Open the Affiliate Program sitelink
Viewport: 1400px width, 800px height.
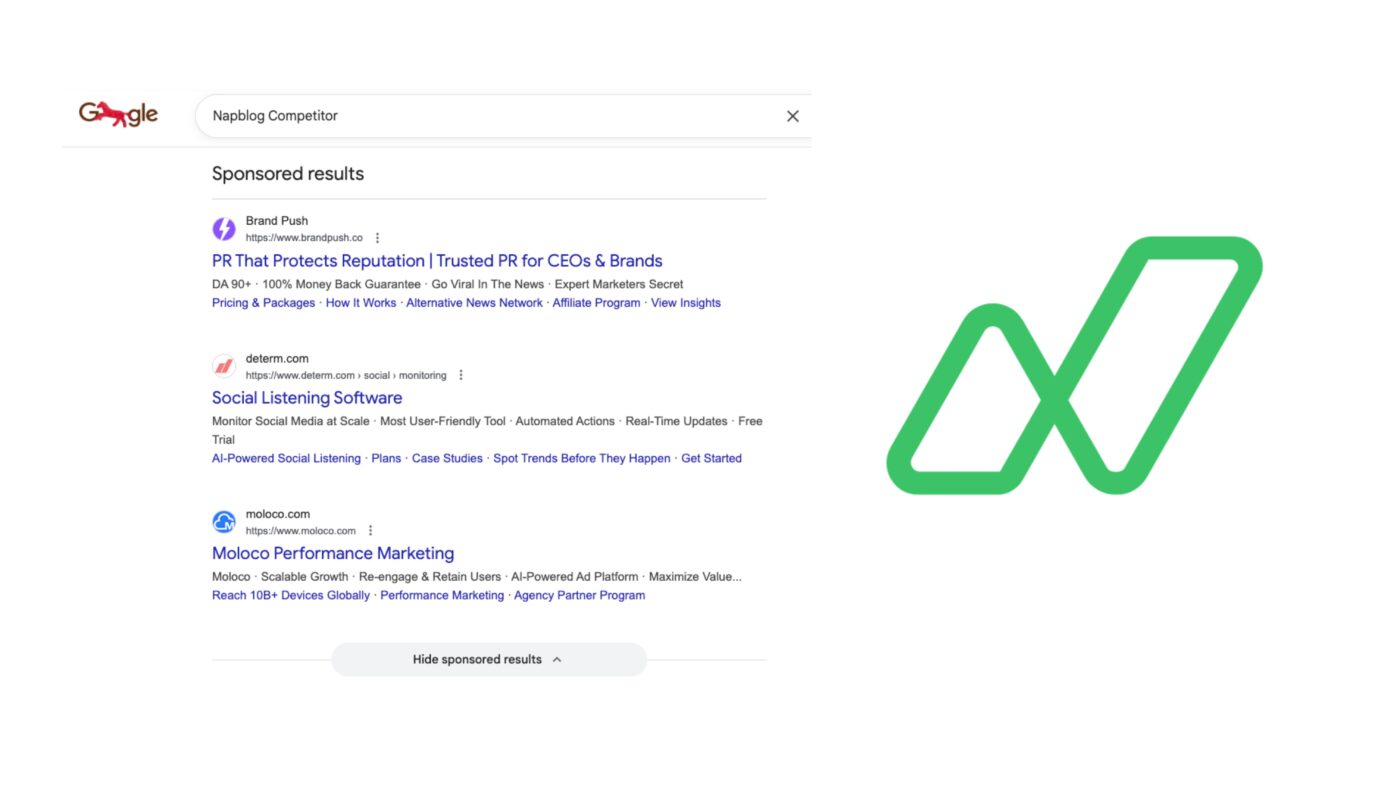[596, 302]
